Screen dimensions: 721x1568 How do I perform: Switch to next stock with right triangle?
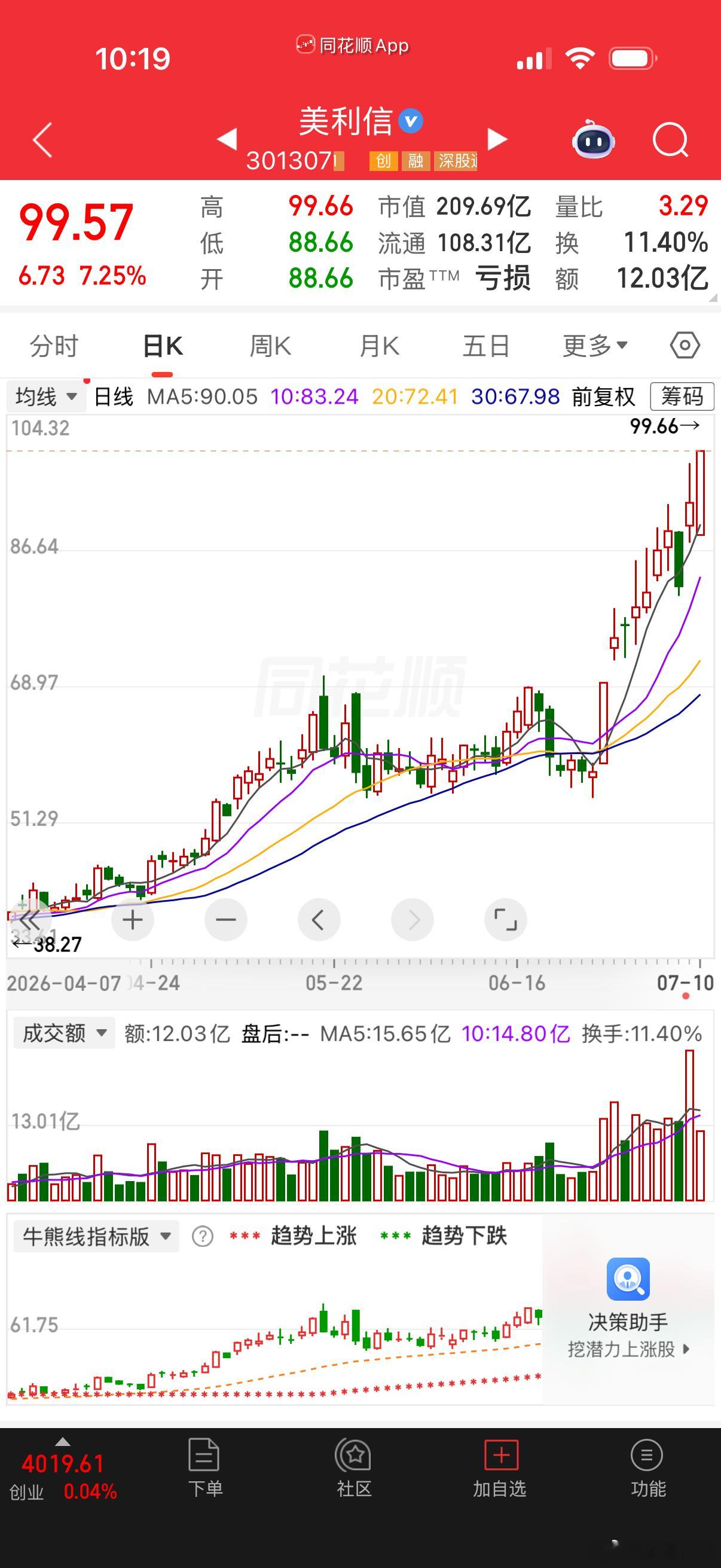(x=497, y=139)
